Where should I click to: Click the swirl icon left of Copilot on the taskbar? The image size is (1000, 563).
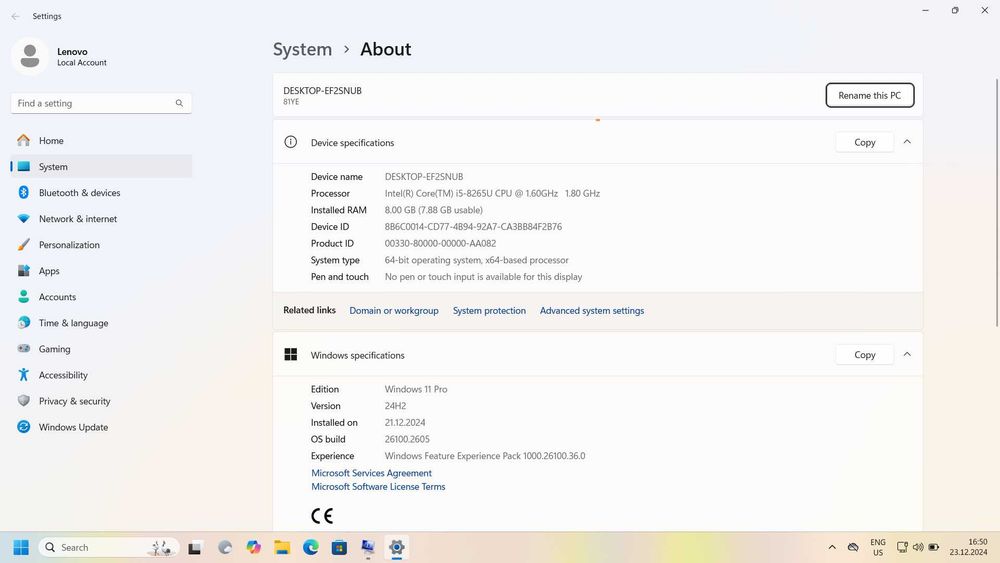224,547
